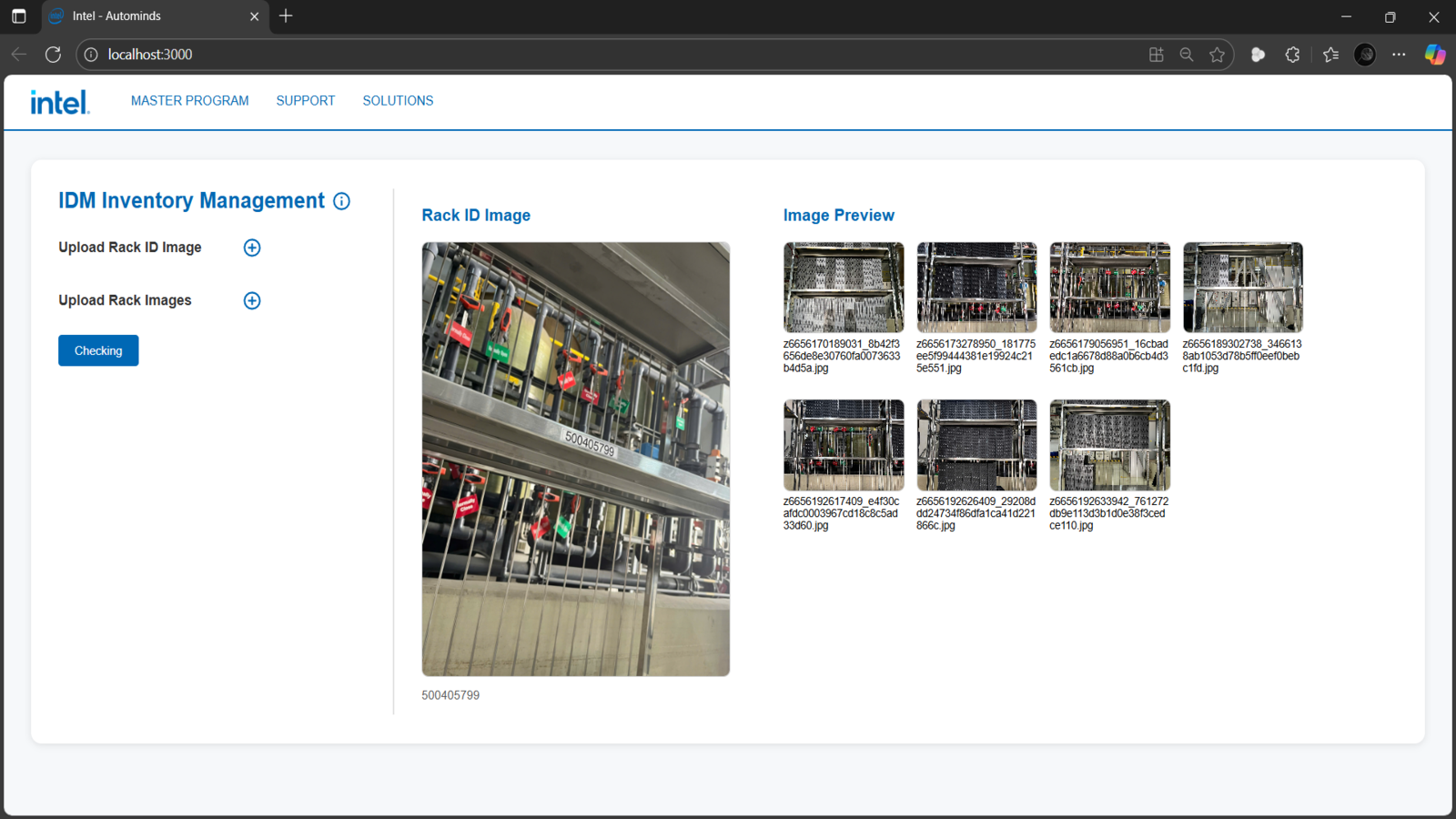Open the SUPPORT menu item
Image resolution: width=1456 pixels, height=819 pixels.
tap(306, 101)
